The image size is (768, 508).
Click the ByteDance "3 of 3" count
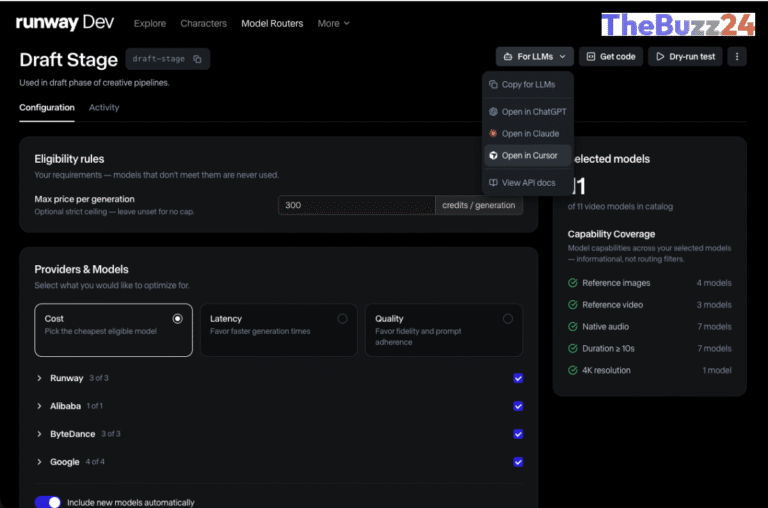[x=111, y=434]
